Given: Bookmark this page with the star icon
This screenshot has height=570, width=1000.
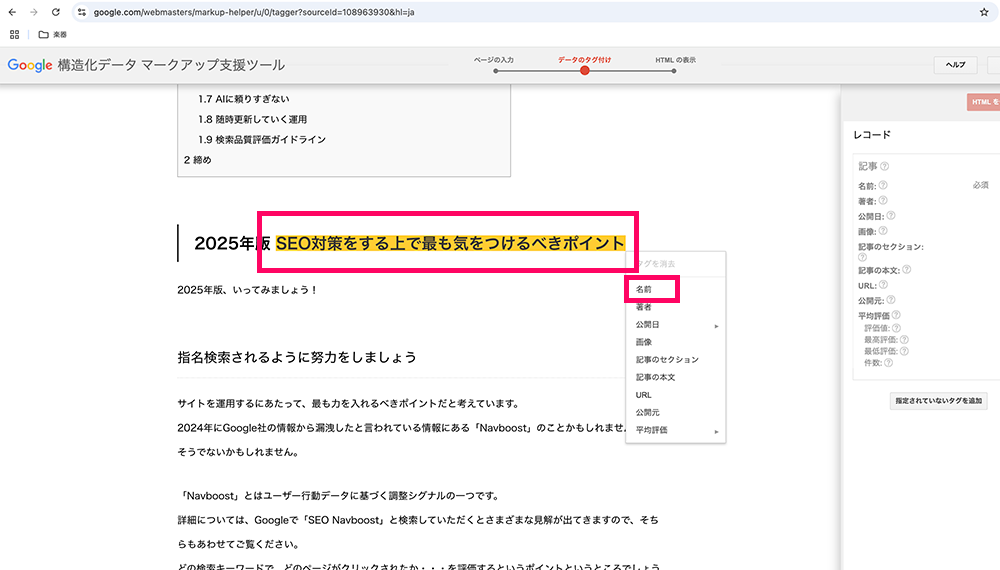Looking at the screenshot, I should [x=984, y=12].
